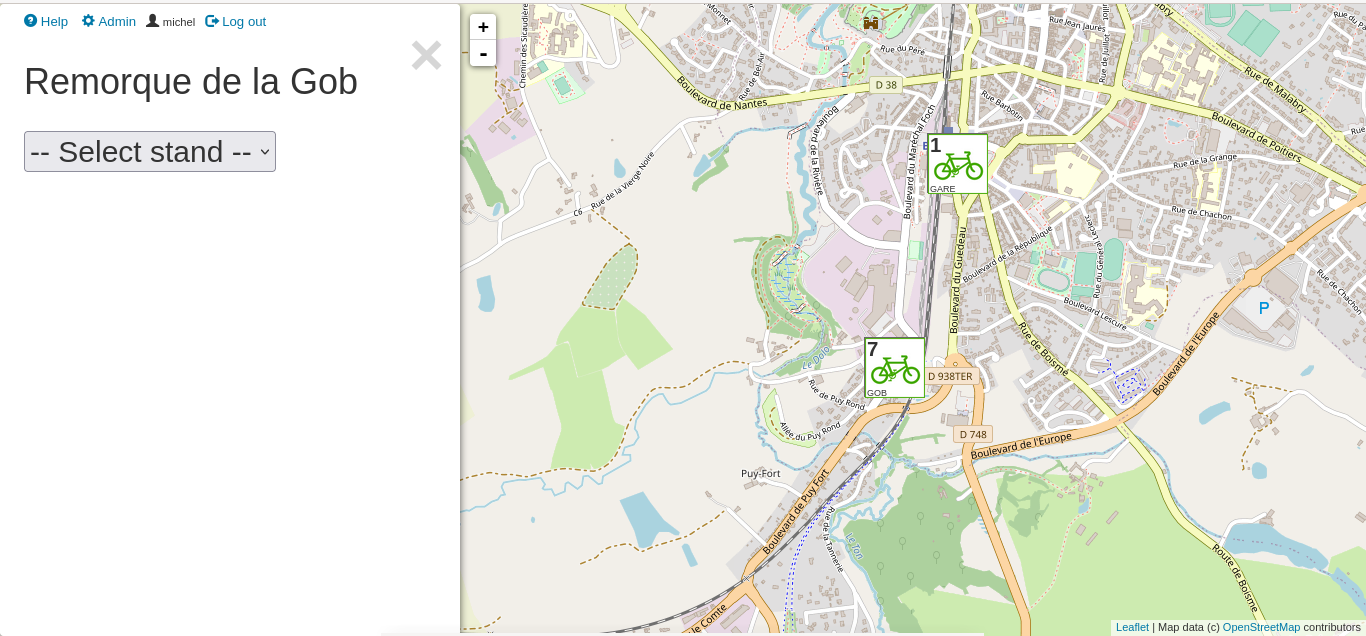This screenshot has height=636, width=1366.
Task: Zoom out on the map
Action: point(483,53)
